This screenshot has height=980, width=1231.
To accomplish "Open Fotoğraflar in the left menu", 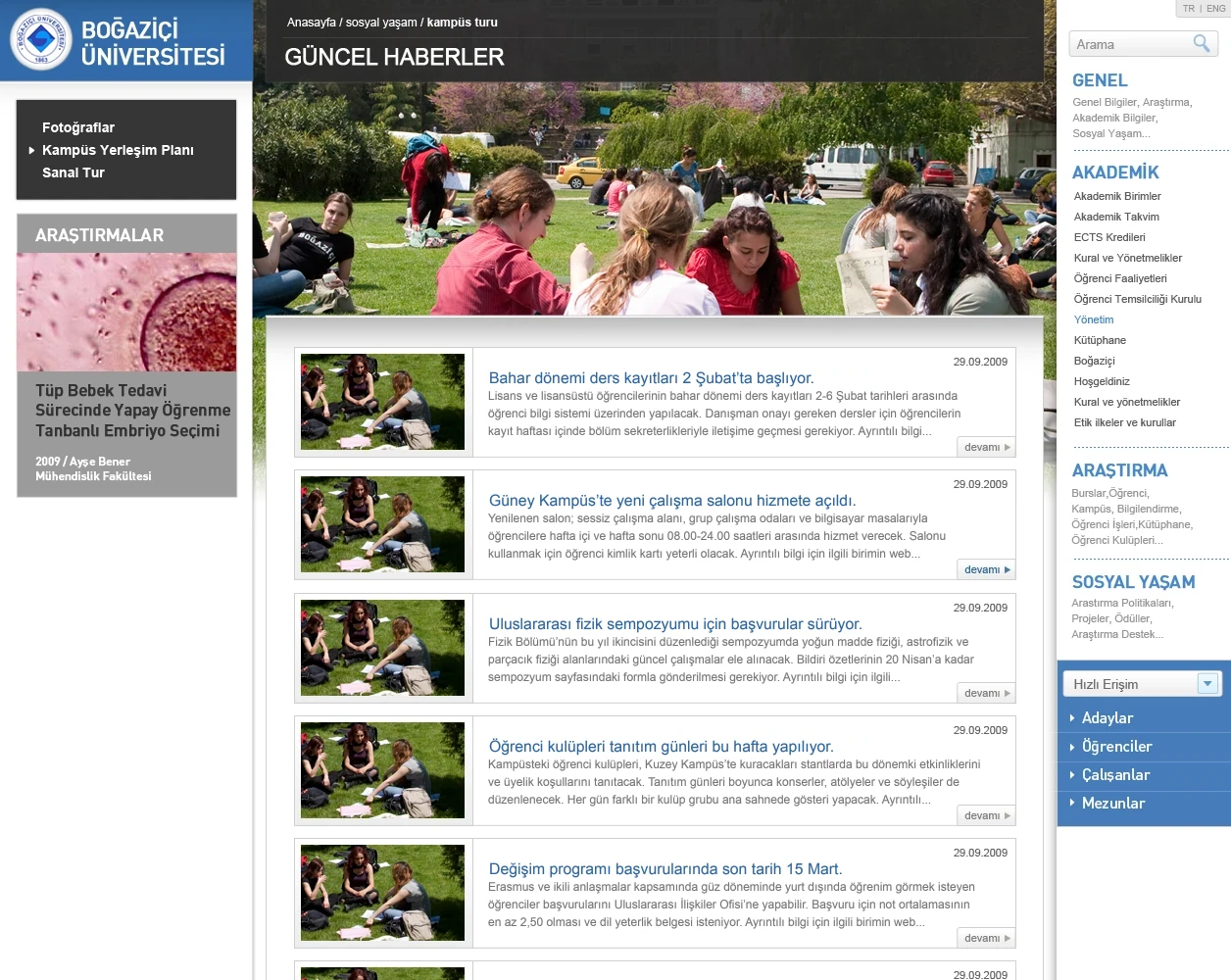I will click(78, 127).
